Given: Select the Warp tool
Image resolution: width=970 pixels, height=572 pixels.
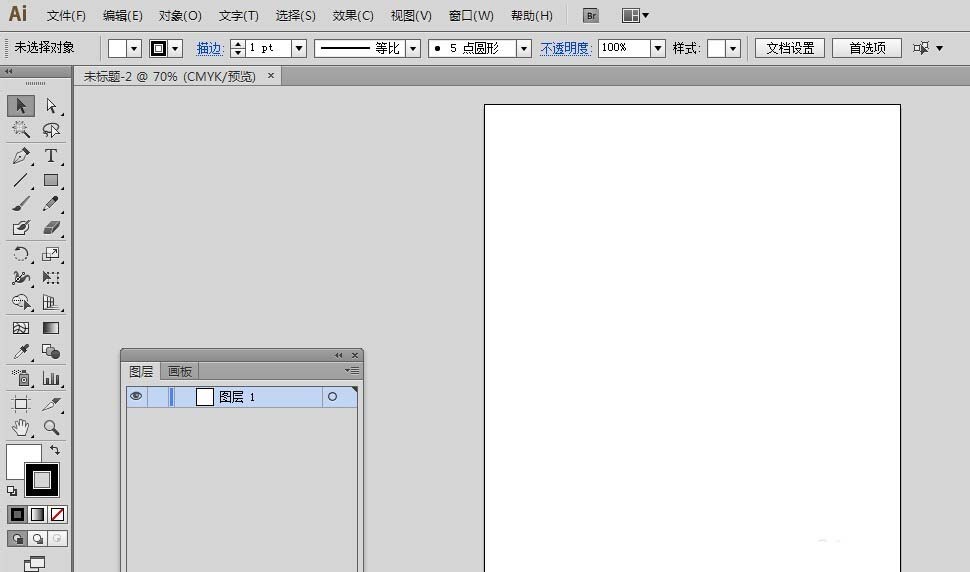Looking at the screenshot, I should (x=20, y=278).
